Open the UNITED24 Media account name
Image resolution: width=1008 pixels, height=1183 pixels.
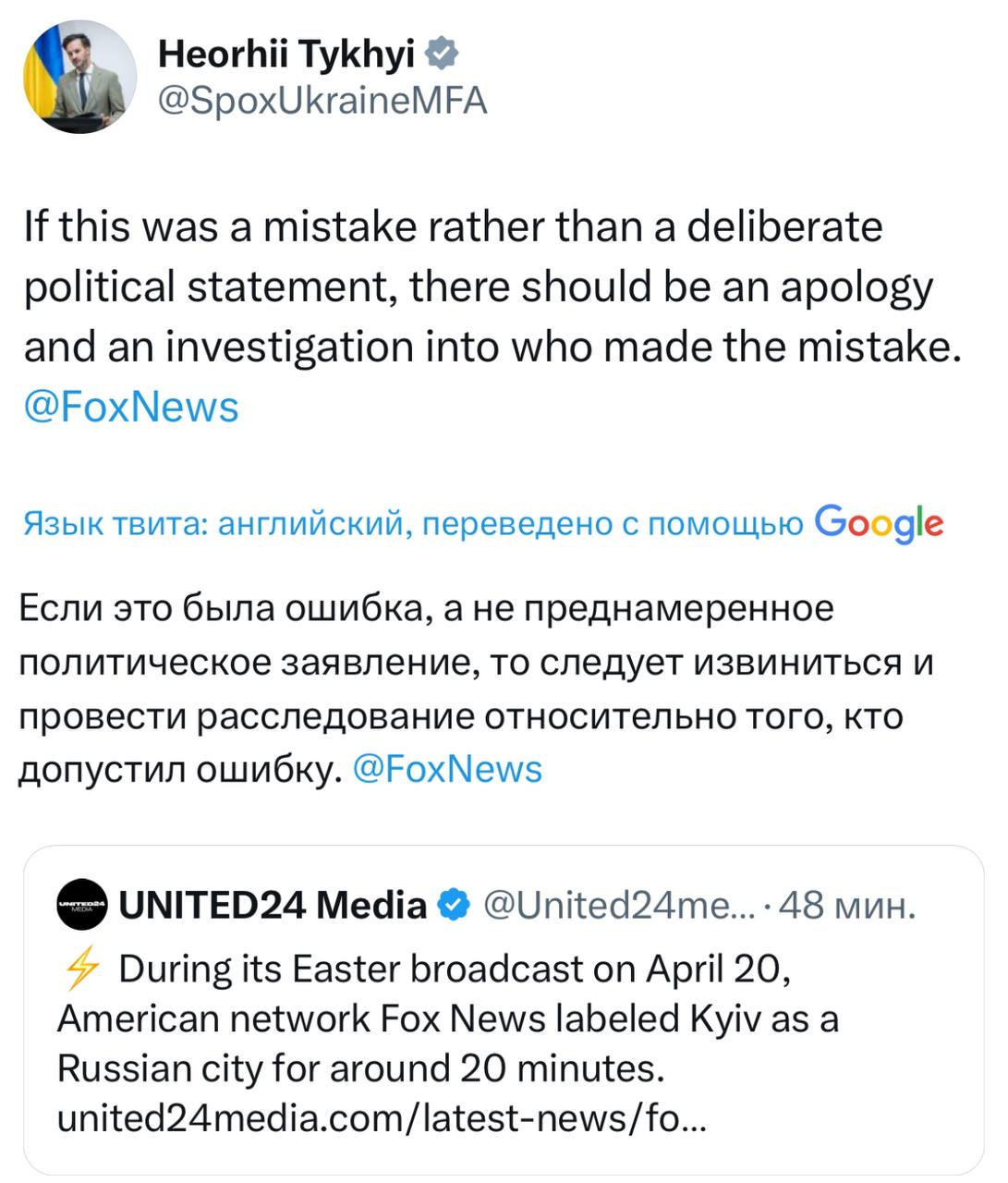coord(273,905)
